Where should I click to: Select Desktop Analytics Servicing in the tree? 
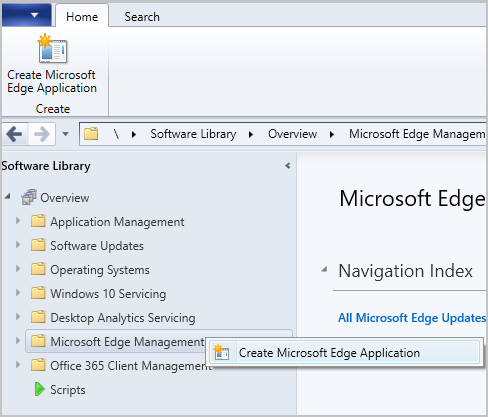click(x=123, y=318)
